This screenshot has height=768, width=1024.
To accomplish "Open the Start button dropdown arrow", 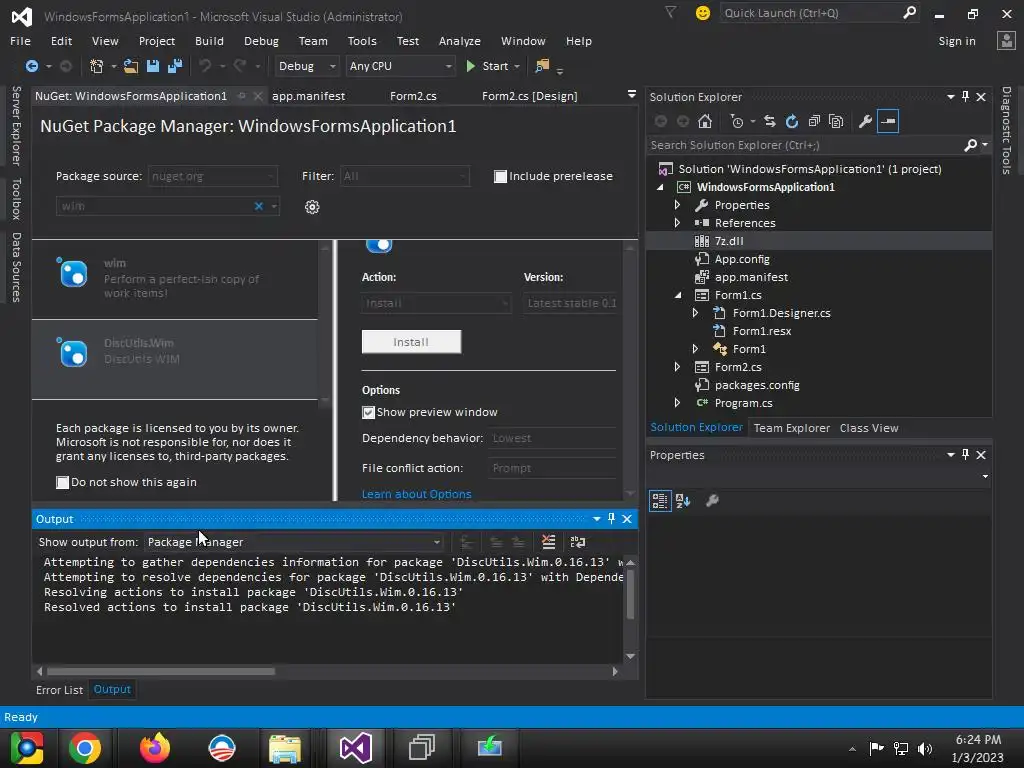I will pos(517,67).
